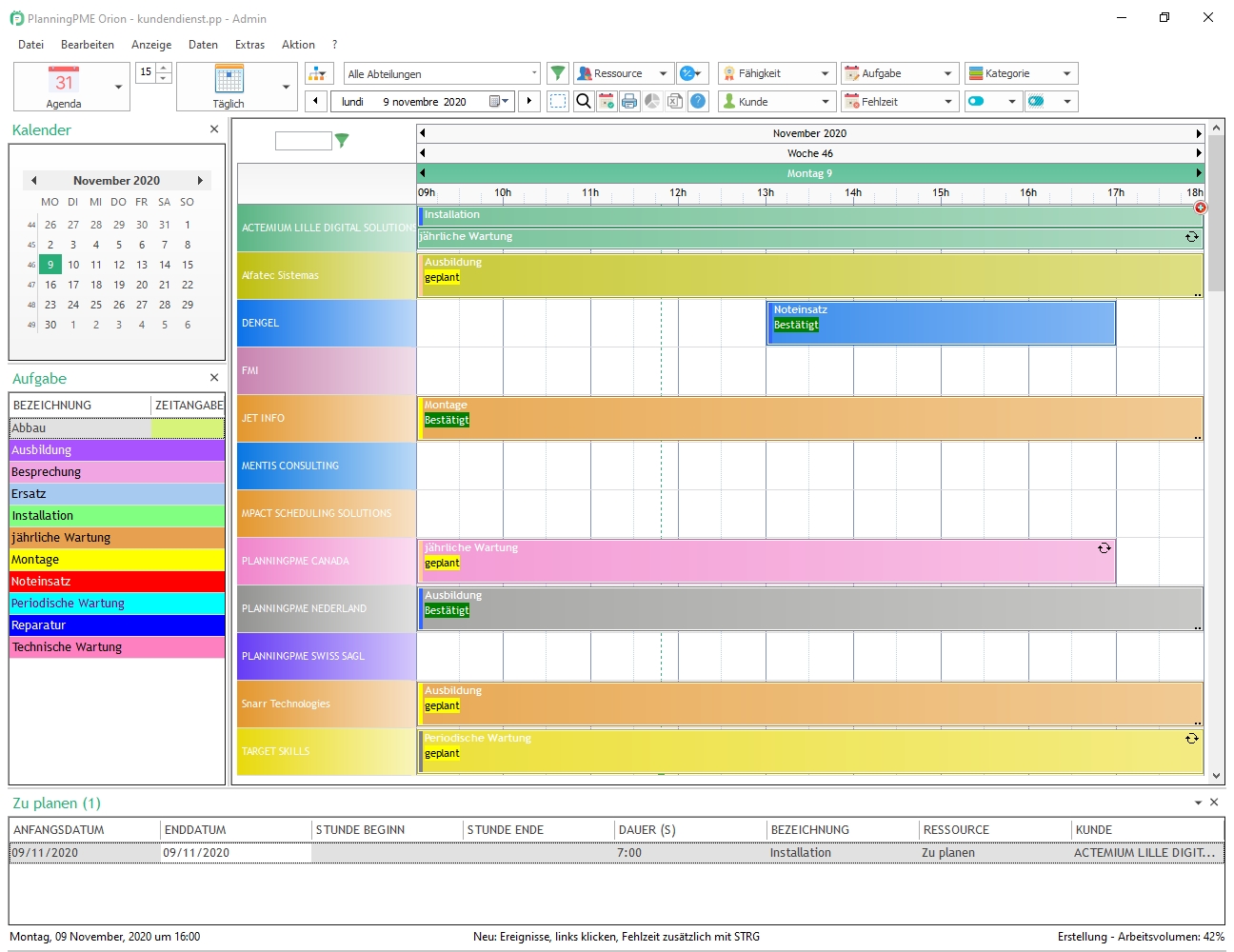Open the Anzeige menu

[x=151, y=45]
